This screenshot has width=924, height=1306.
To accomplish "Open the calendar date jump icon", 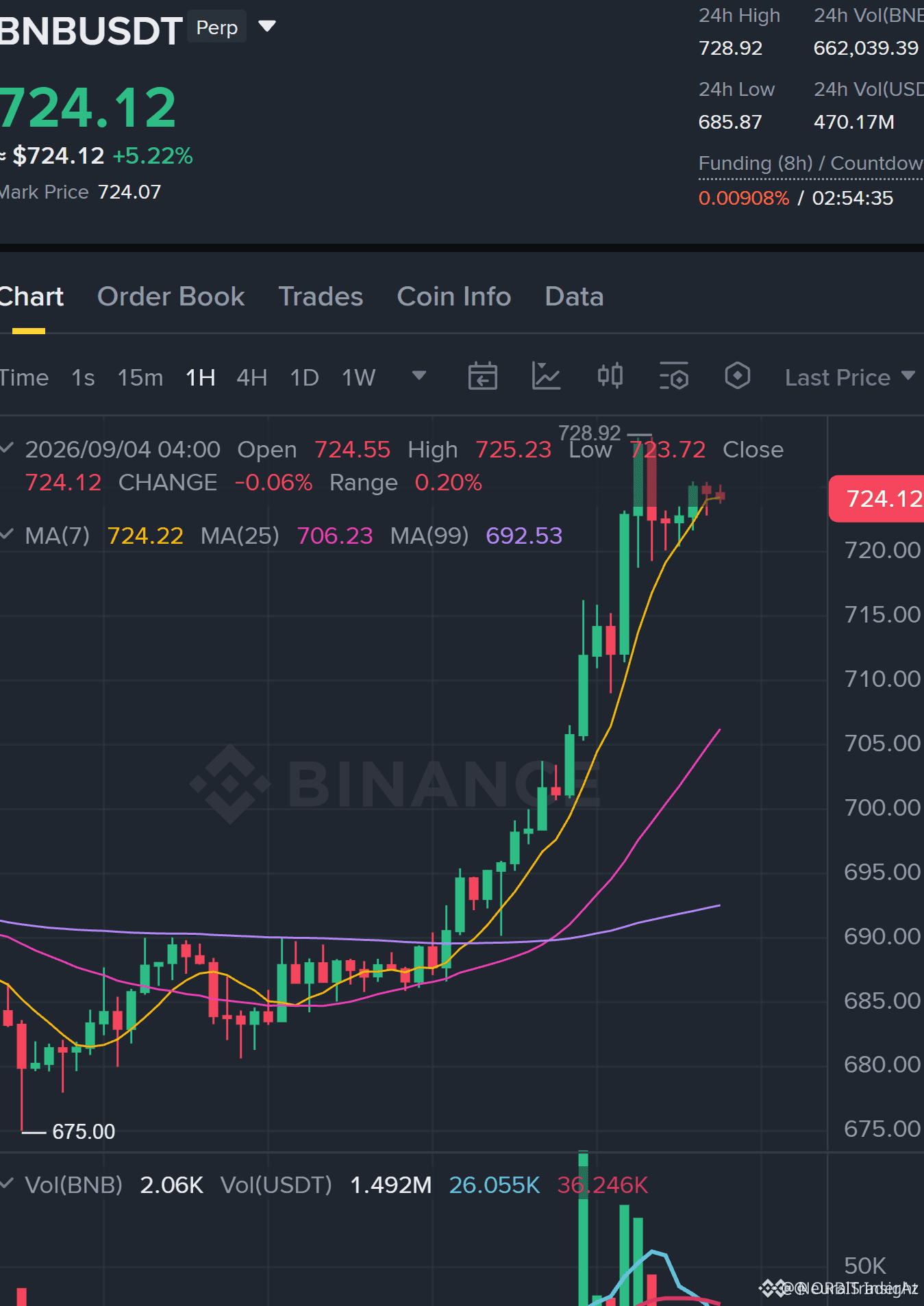I will coord(482,376).
